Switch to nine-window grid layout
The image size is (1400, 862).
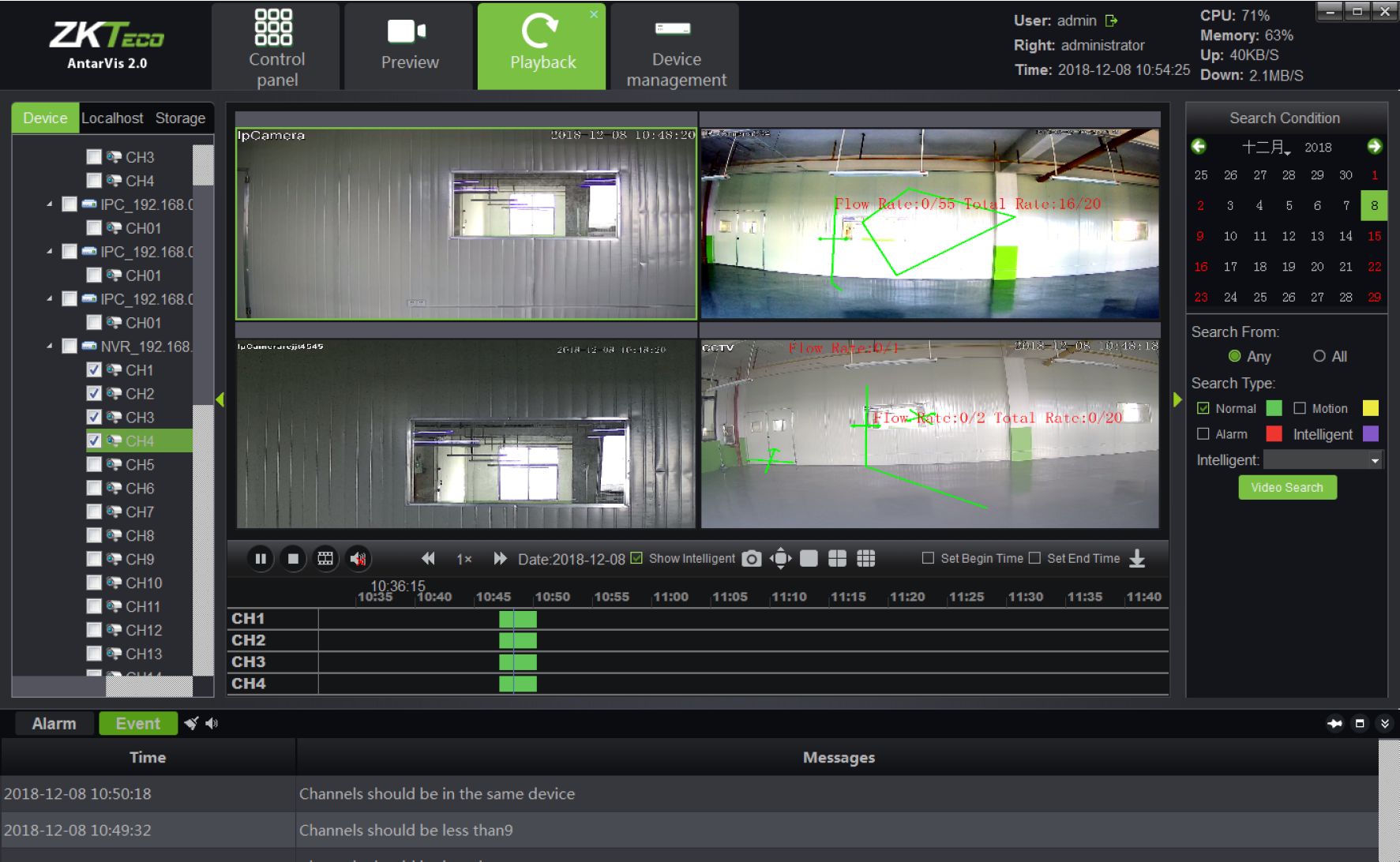coord(865,559)
